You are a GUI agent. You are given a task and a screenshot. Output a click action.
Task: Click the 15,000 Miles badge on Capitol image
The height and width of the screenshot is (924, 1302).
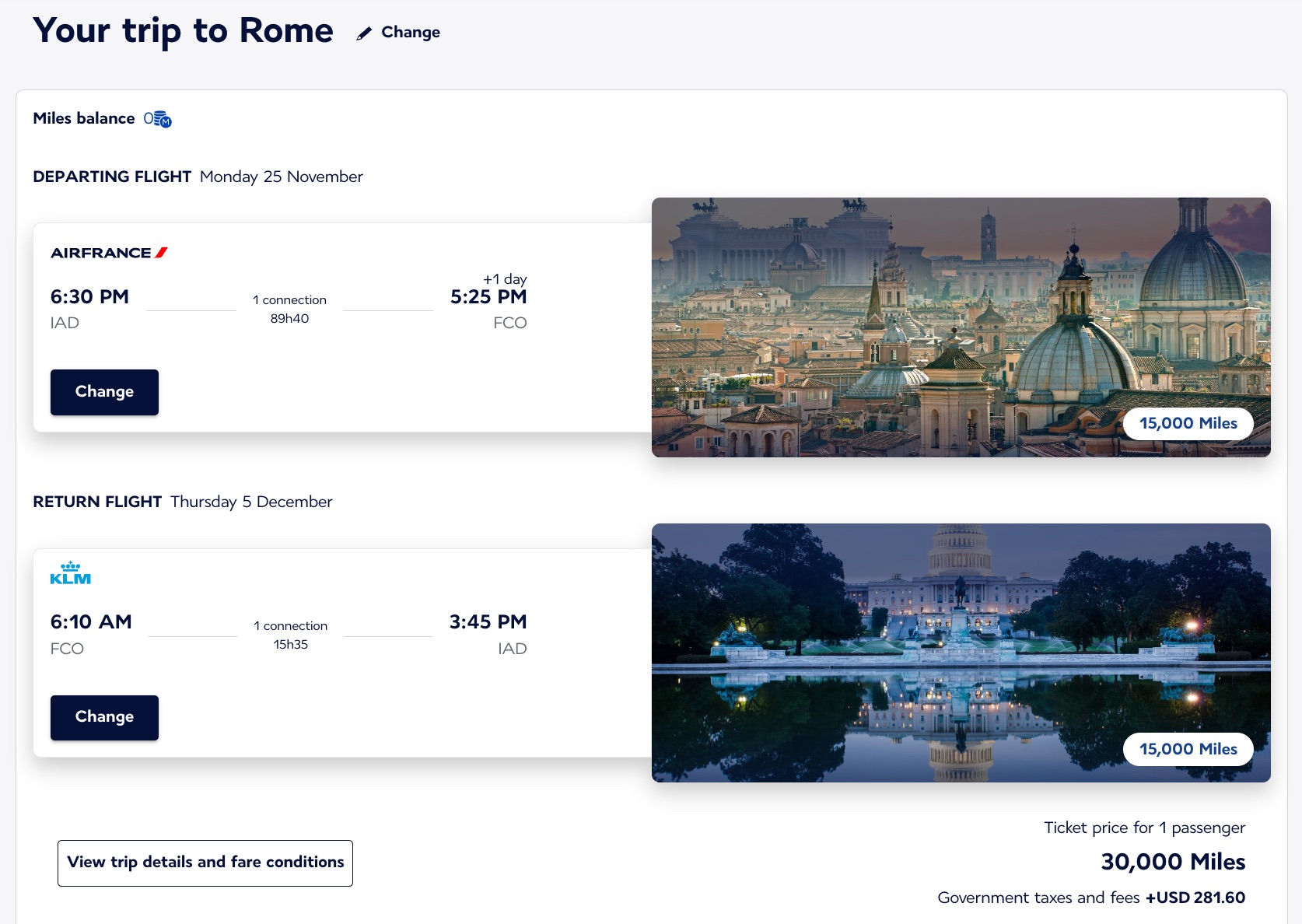click(x=1188, y=749)
